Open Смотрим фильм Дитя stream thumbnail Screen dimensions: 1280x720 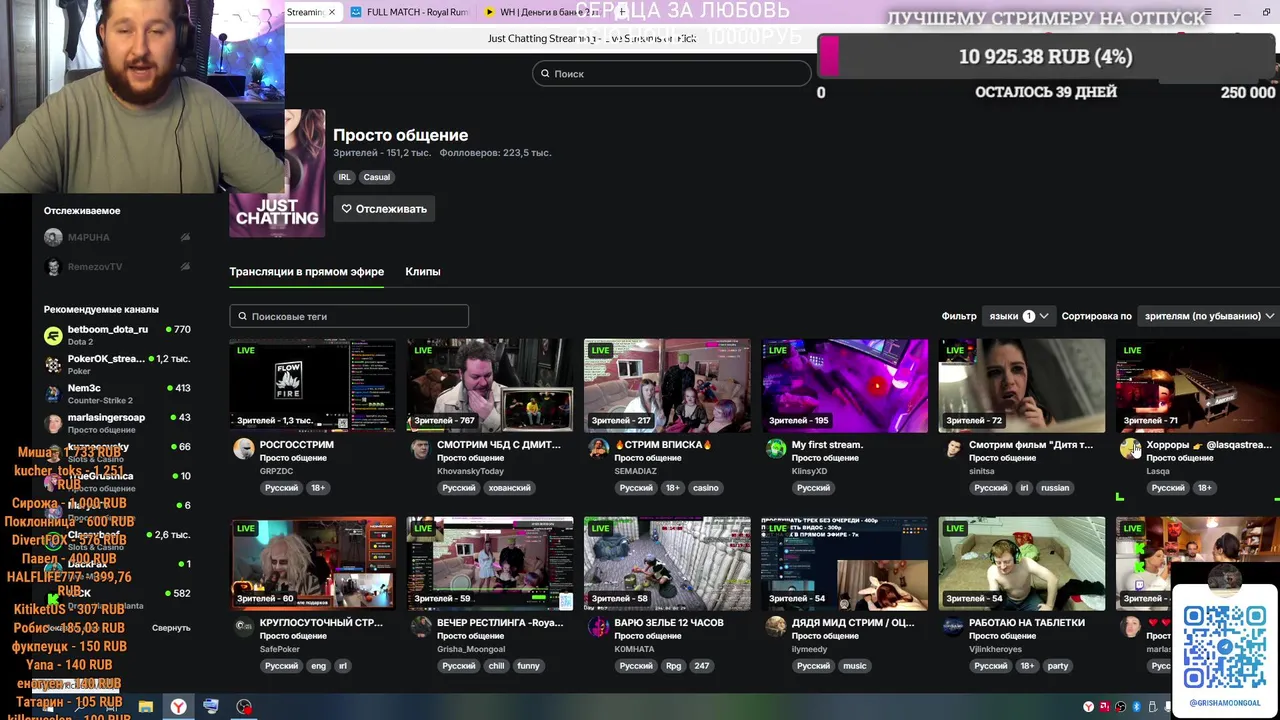[1022, 385]
